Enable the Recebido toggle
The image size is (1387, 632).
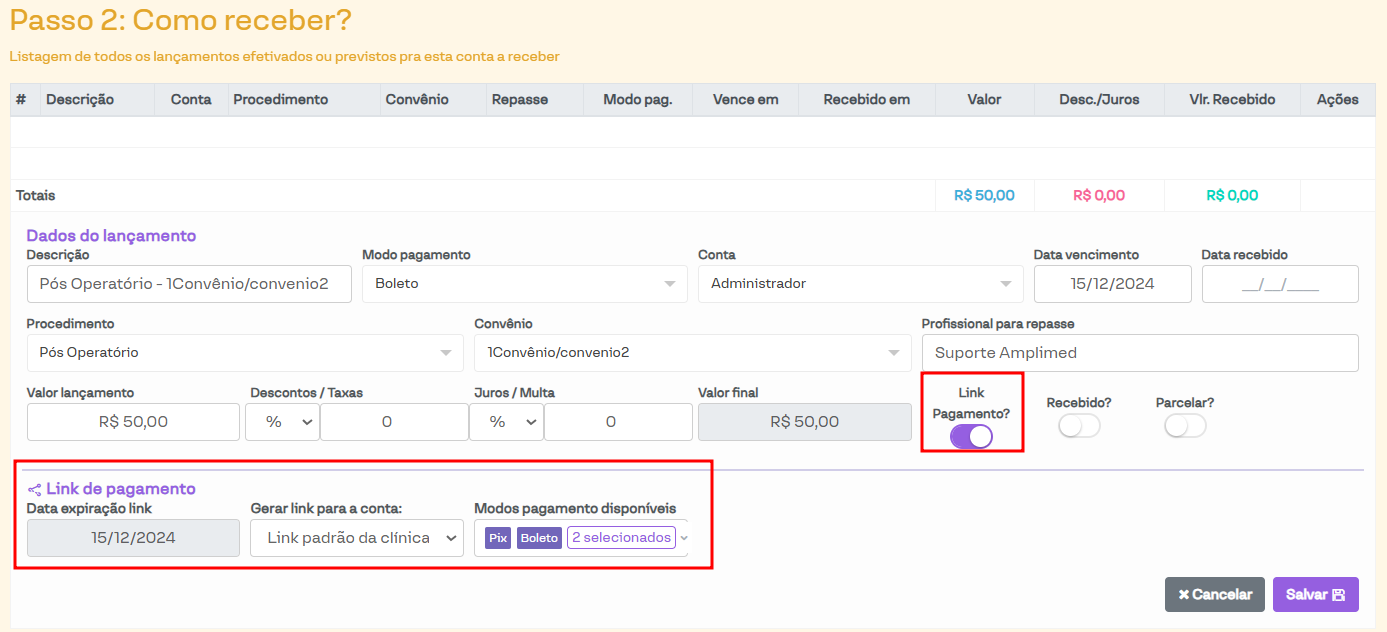coord(1079,426)
